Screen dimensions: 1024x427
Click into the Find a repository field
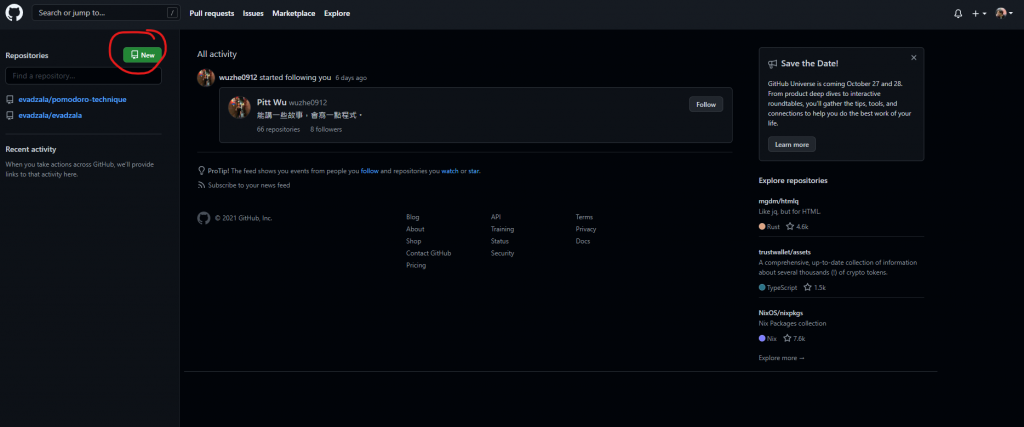[84, 76]
